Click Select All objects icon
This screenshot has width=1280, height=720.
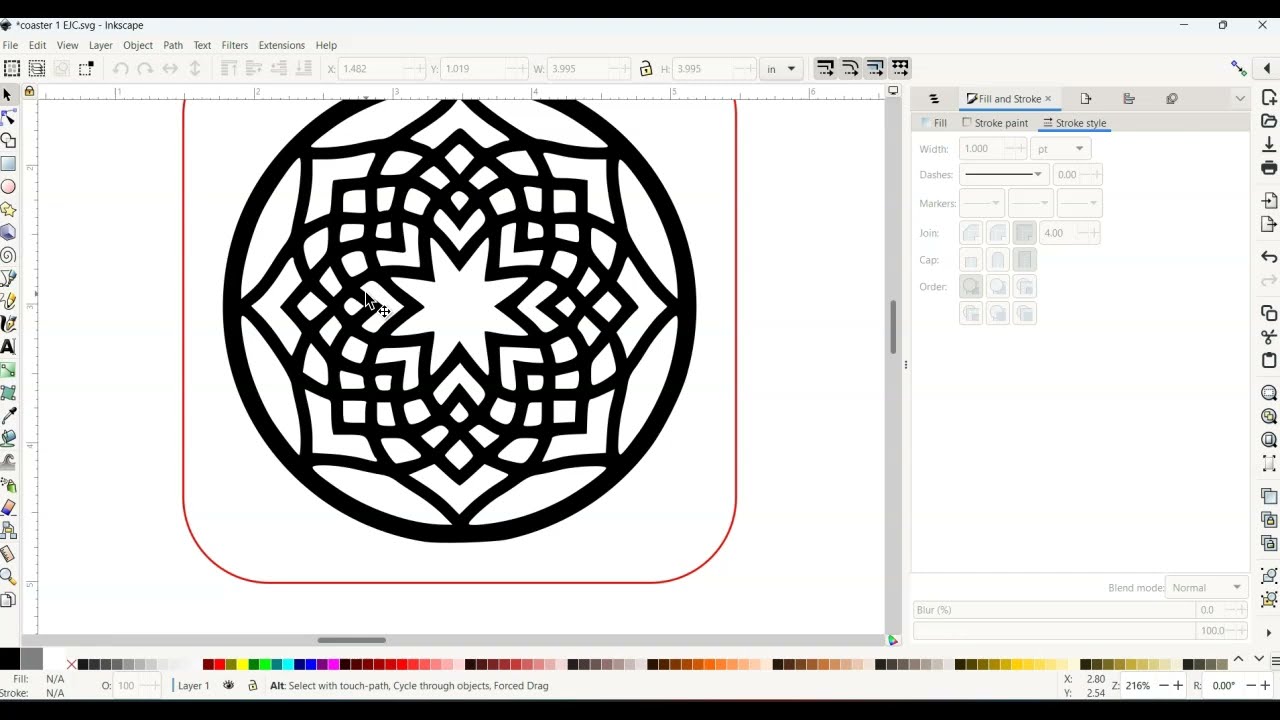coord(12,68)
